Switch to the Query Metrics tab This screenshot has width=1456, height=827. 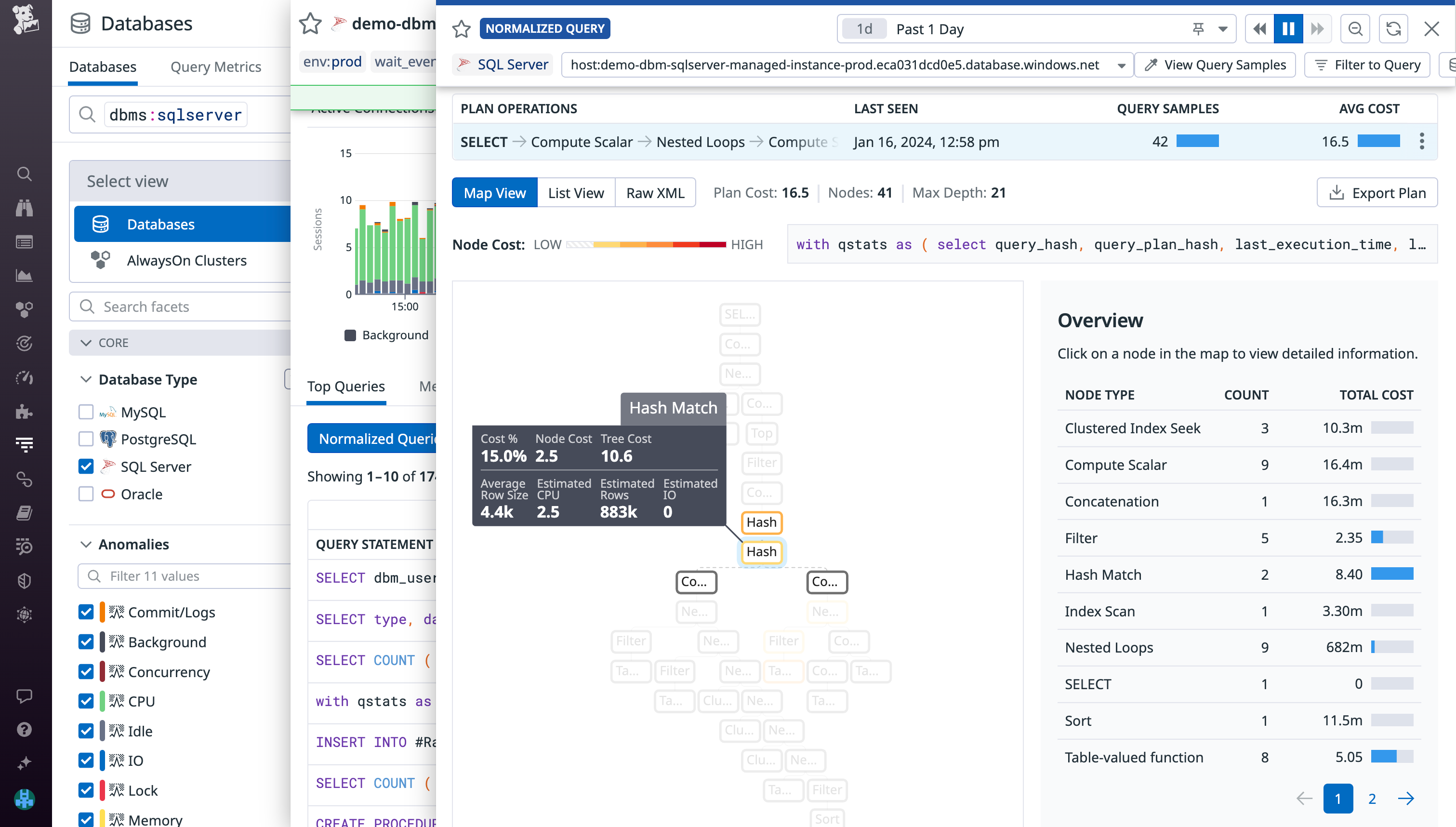tap(216, 67)
